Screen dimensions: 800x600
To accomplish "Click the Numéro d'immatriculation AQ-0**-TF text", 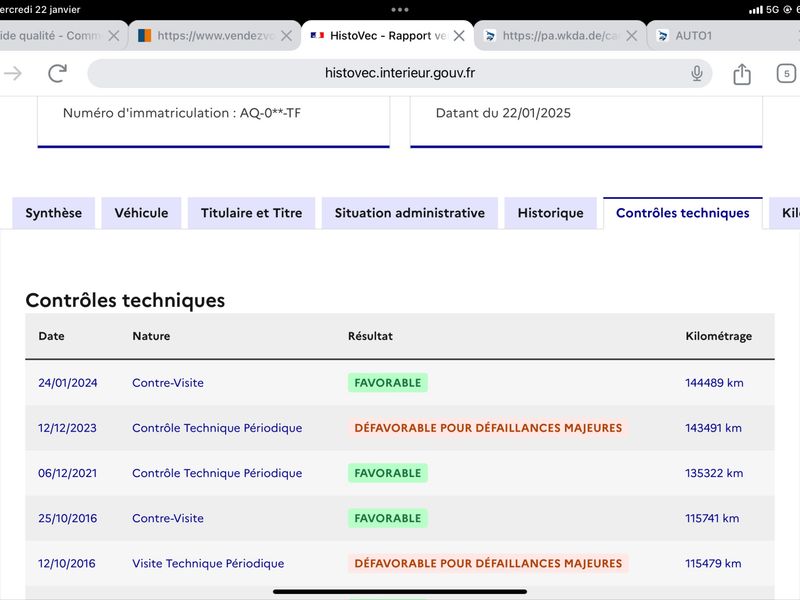I will pos(182,113).
